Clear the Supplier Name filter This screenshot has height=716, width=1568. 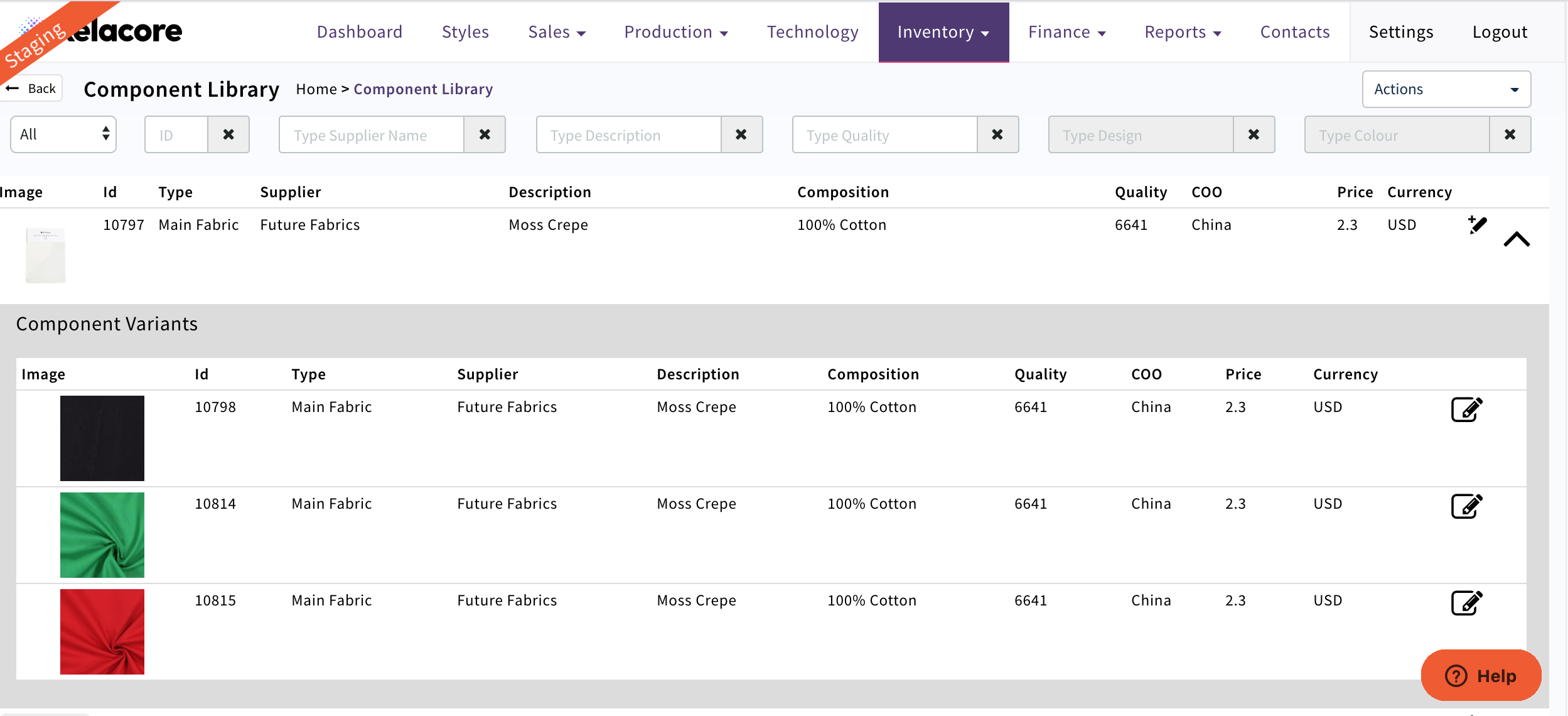click(x=485, y=134)
